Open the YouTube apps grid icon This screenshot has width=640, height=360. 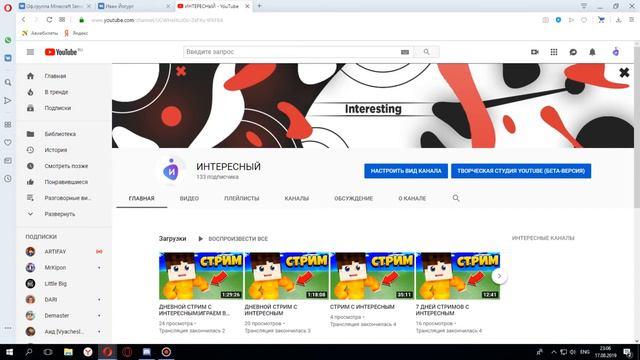[554, 52]
